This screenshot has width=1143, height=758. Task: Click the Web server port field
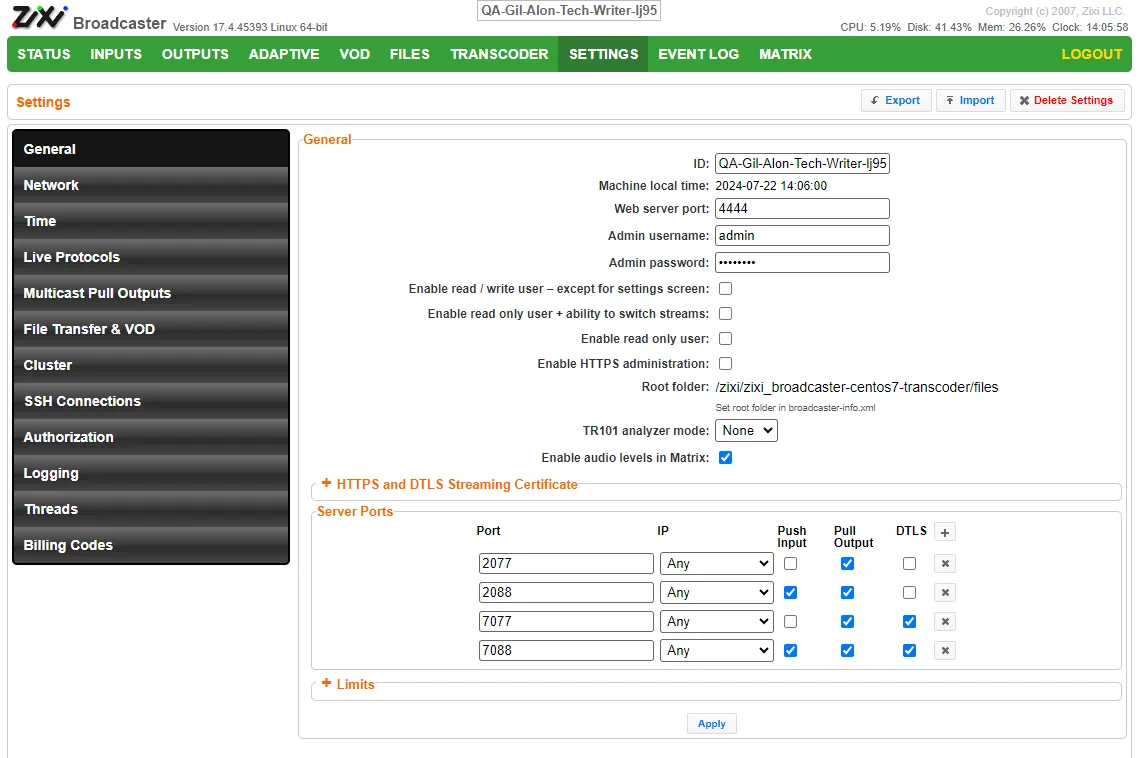pyautogui.click(x=802, y=208)
